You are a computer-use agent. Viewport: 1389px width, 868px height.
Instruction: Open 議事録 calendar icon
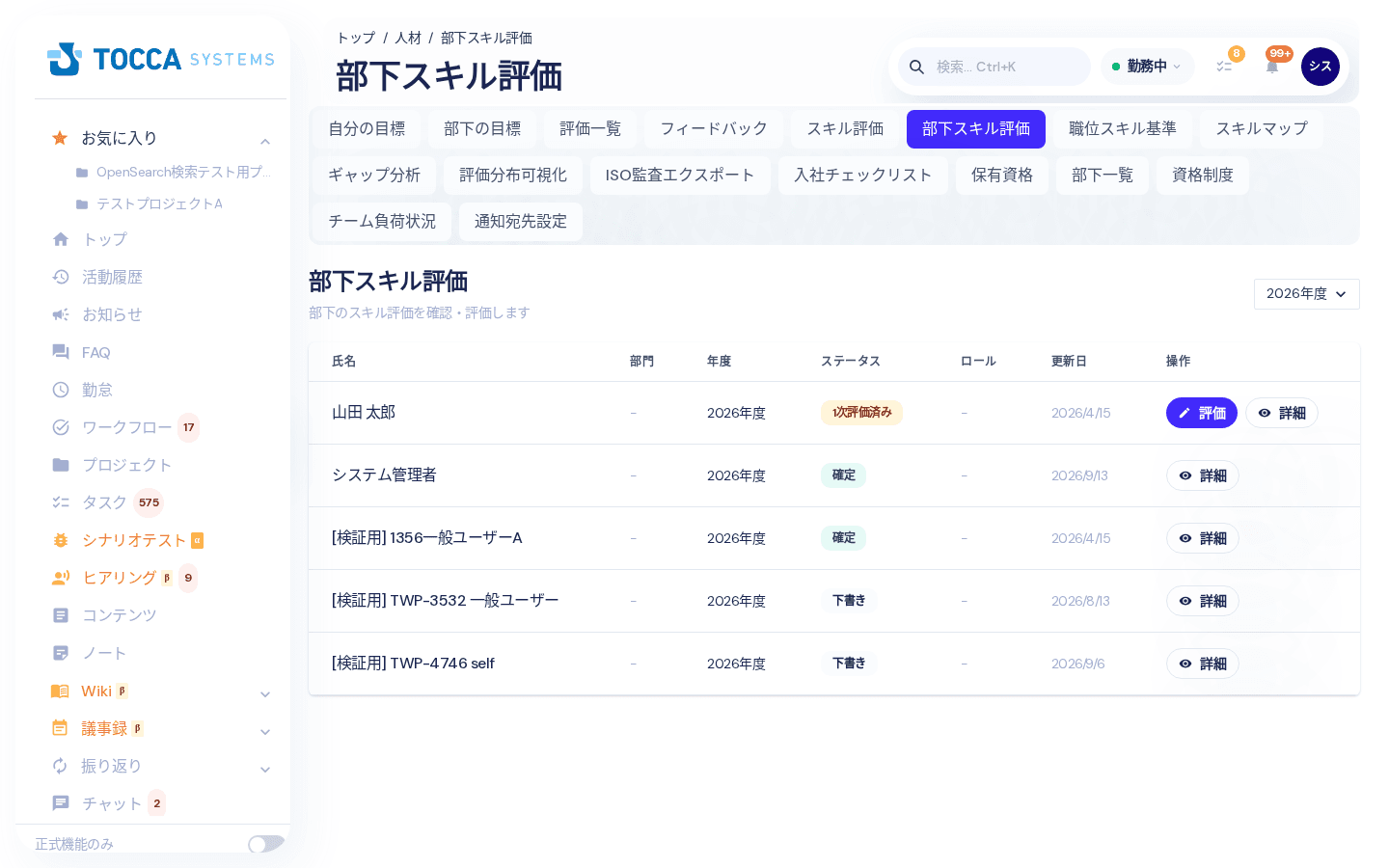pos(60,728)
